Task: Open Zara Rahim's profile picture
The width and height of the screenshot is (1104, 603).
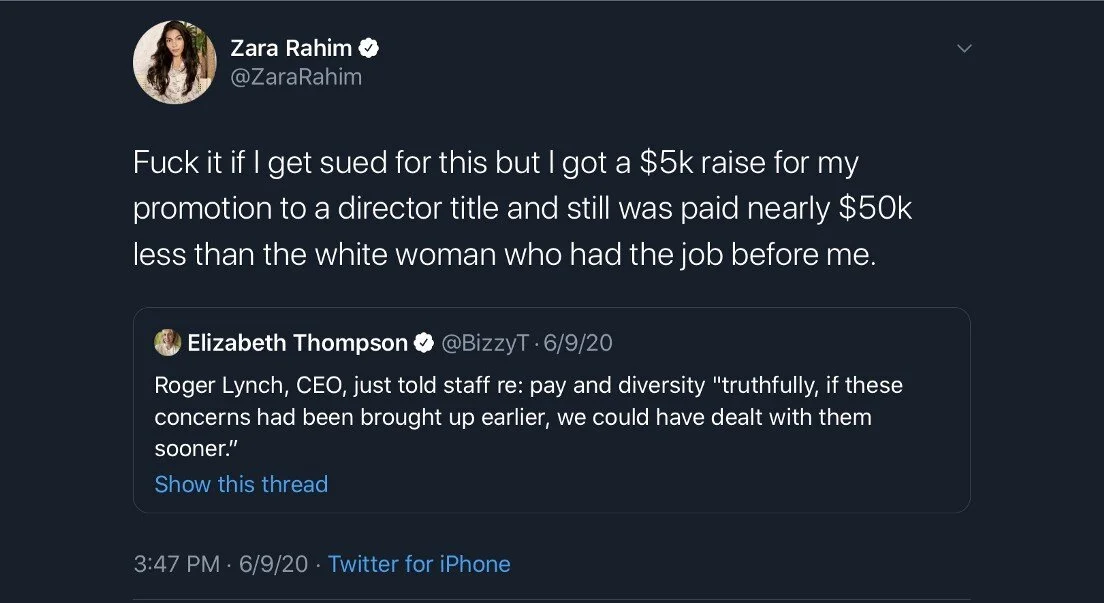Action: (174, 62)
